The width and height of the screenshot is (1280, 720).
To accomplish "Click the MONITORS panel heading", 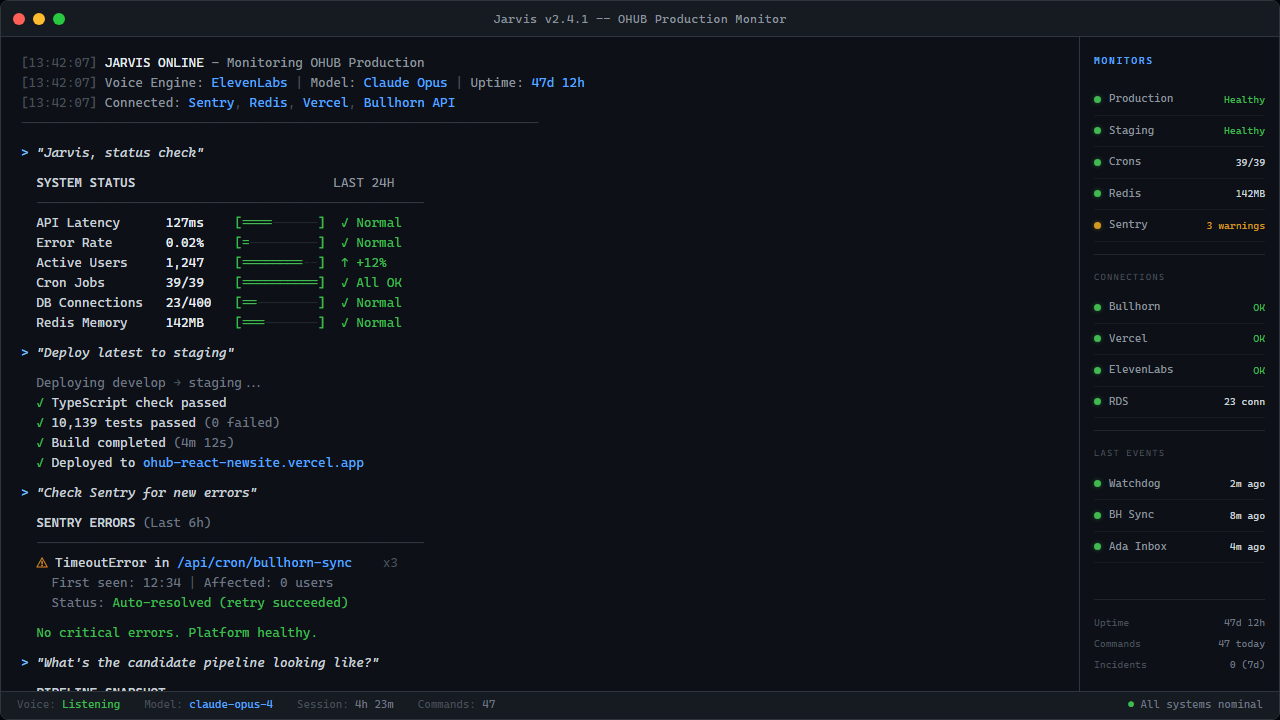I will (1123, 61).
